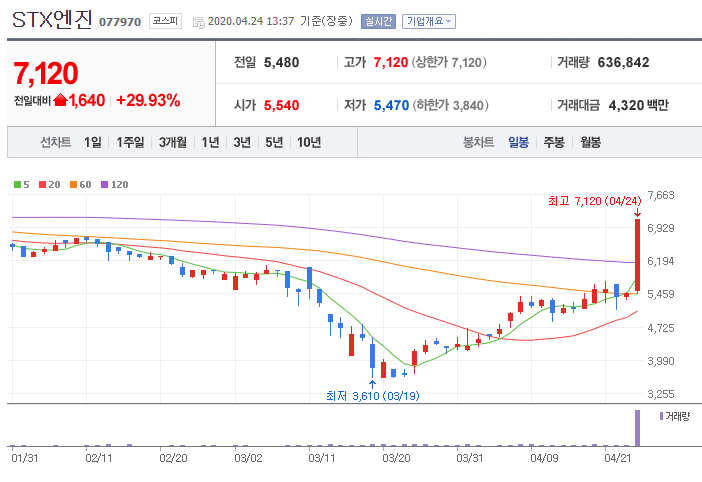This screenshot has height=482, width=702.
Task: Click the 01/31 date axis label
Action: 25,458
